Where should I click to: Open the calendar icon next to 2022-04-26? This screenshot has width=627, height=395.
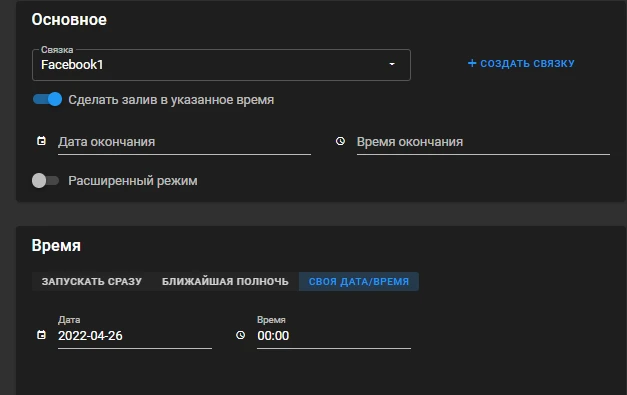click(41, 335)
